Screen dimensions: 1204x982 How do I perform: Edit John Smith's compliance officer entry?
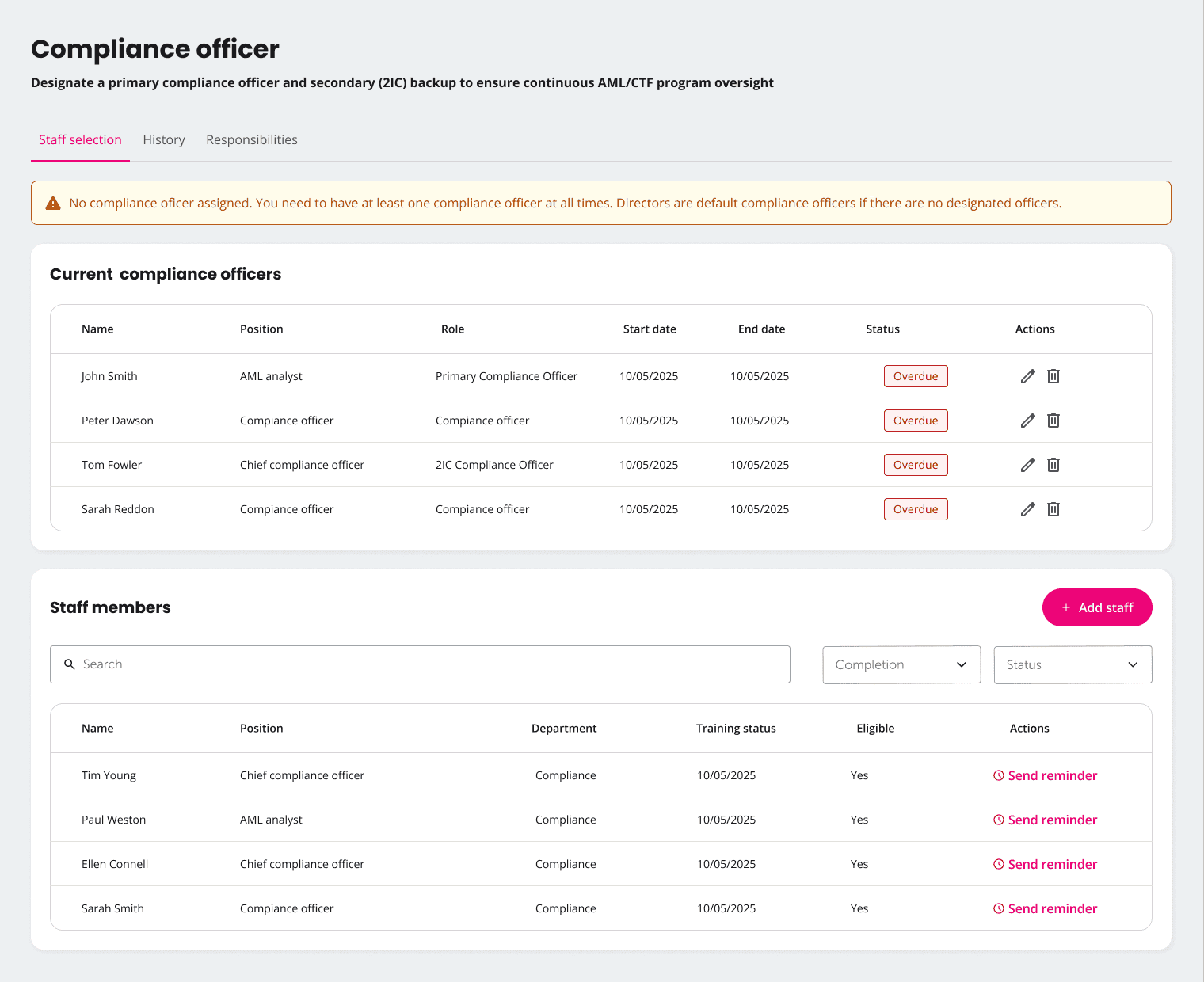[1027, 376]
